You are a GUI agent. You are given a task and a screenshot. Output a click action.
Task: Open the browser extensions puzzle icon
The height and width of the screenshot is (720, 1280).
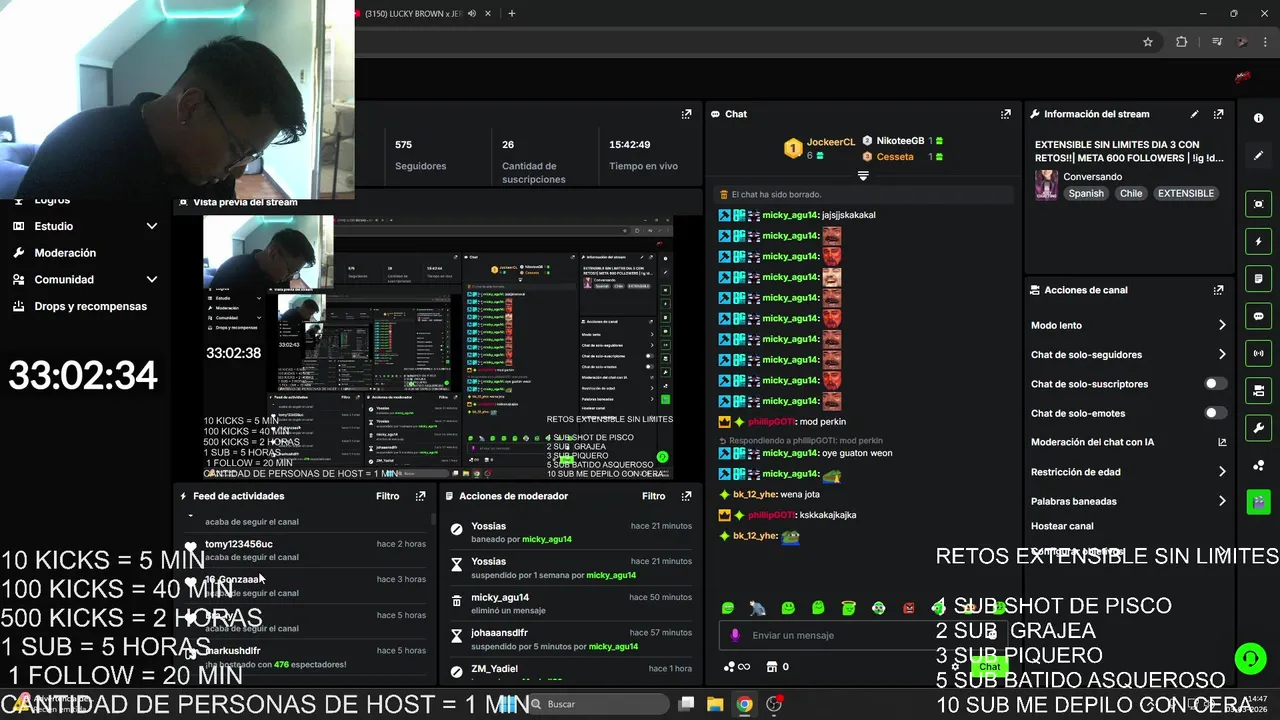[x=1182, y=42]
